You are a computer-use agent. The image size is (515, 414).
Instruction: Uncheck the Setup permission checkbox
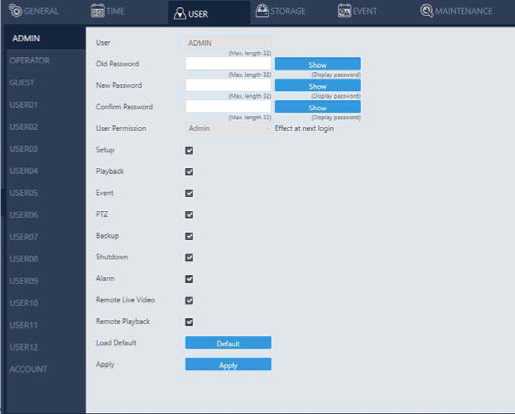pyautogui.click(x=189, y=150)
